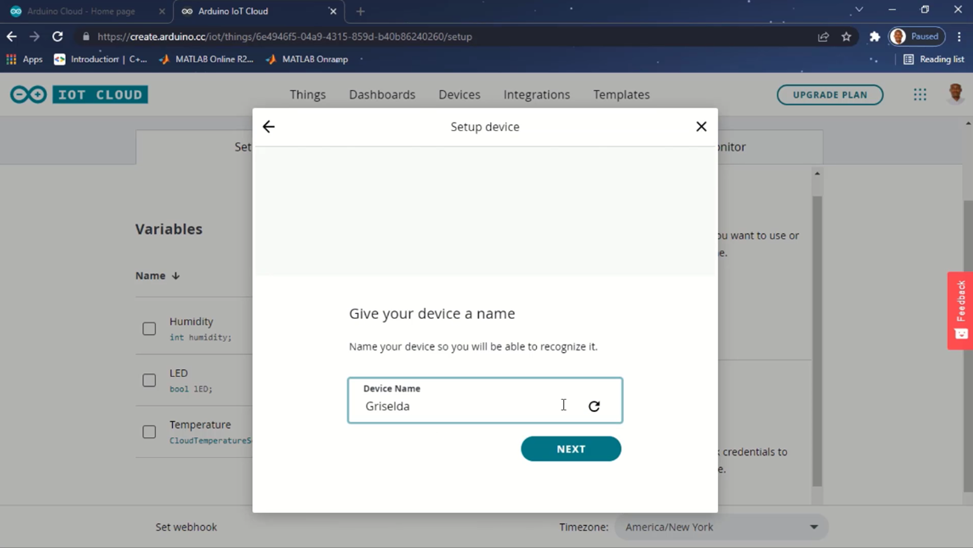
Task: Regenerate a random device name
Action: [594, 406]
